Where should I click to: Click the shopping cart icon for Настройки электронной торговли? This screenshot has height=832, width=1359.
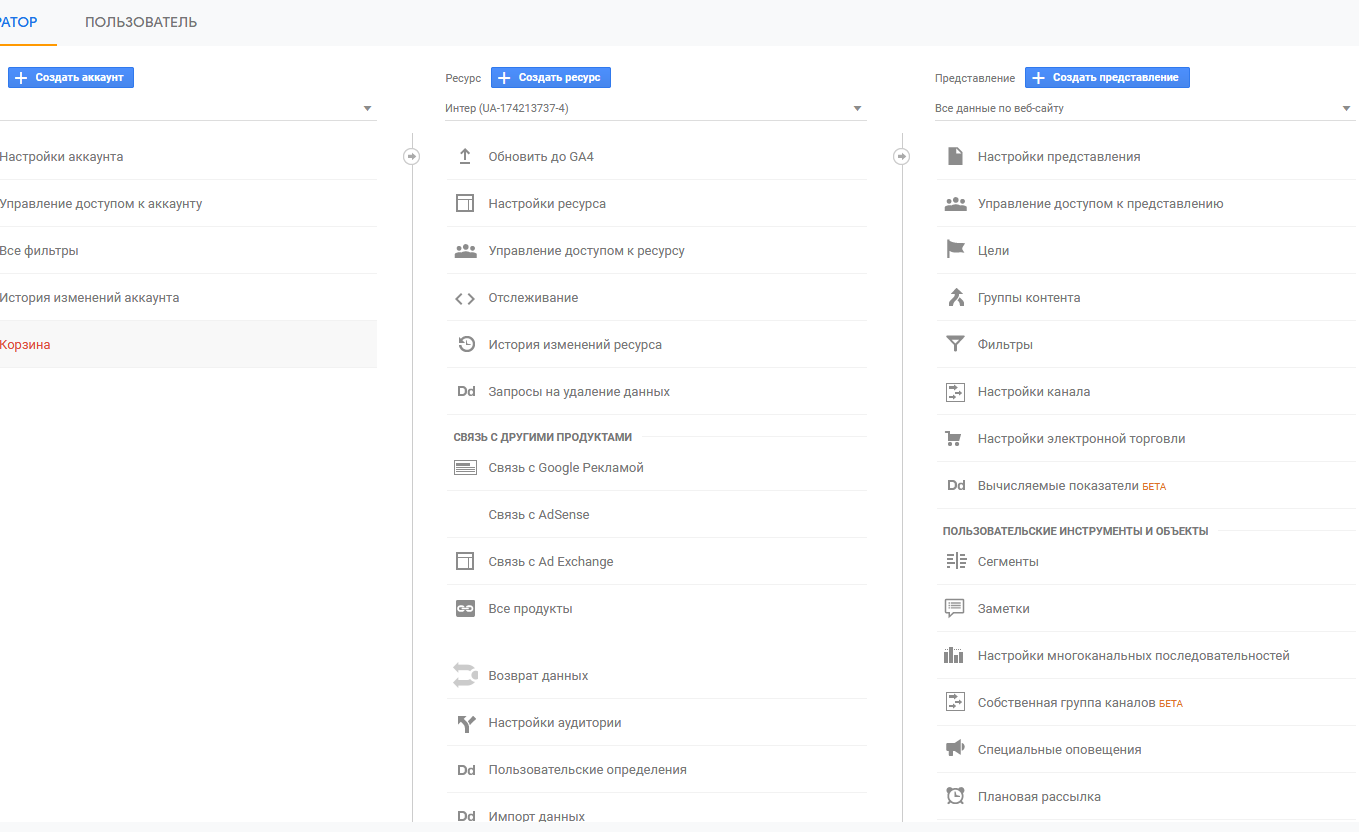point(955,439)
